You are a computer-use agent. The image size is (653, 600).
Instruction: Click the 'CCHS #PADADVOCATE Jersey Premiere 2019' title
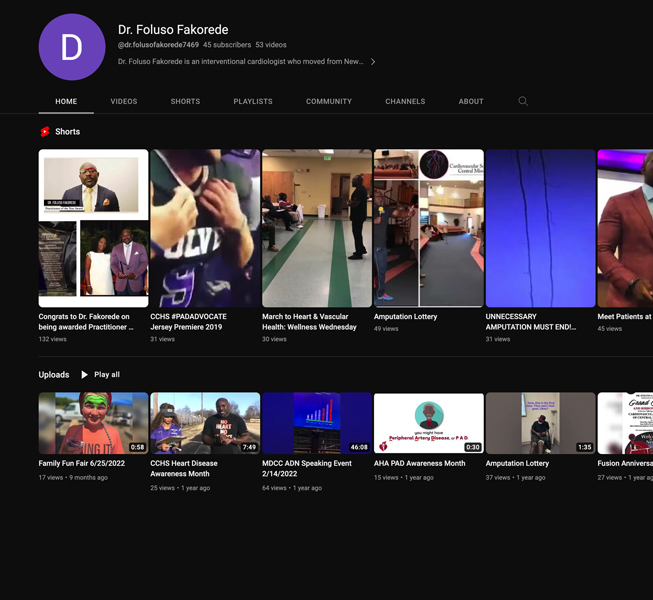tap(189, 322)
